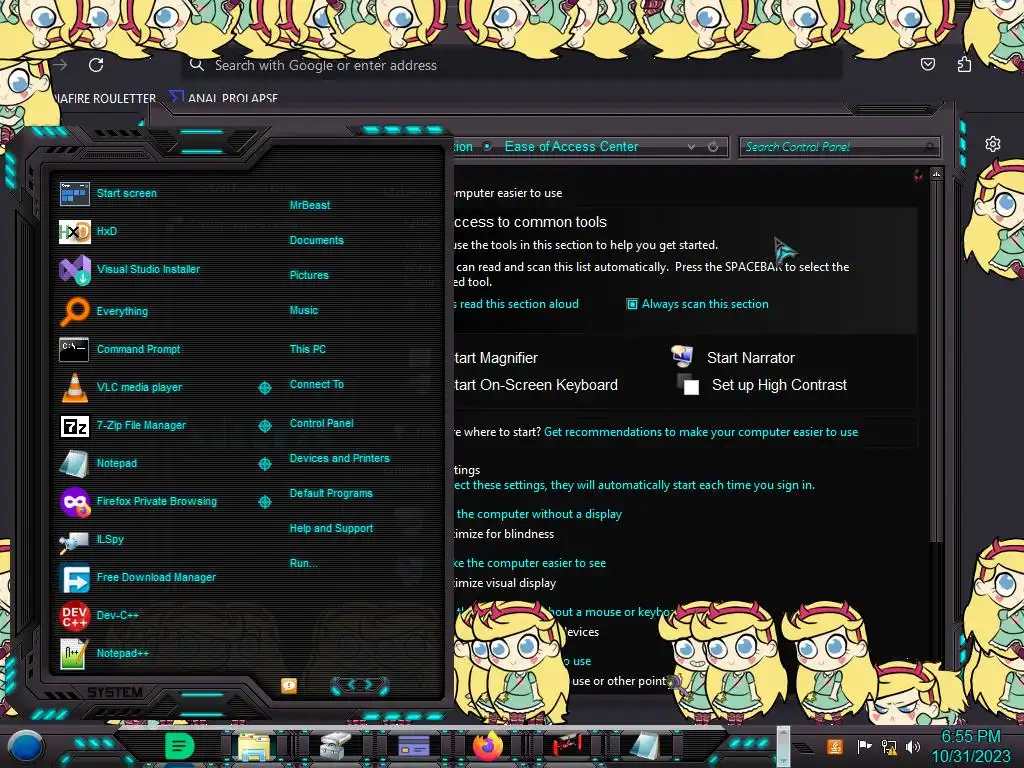Open the Start screen icon
The height and width of the screenshot is (768, 1024).
click(x=74, y=193)
